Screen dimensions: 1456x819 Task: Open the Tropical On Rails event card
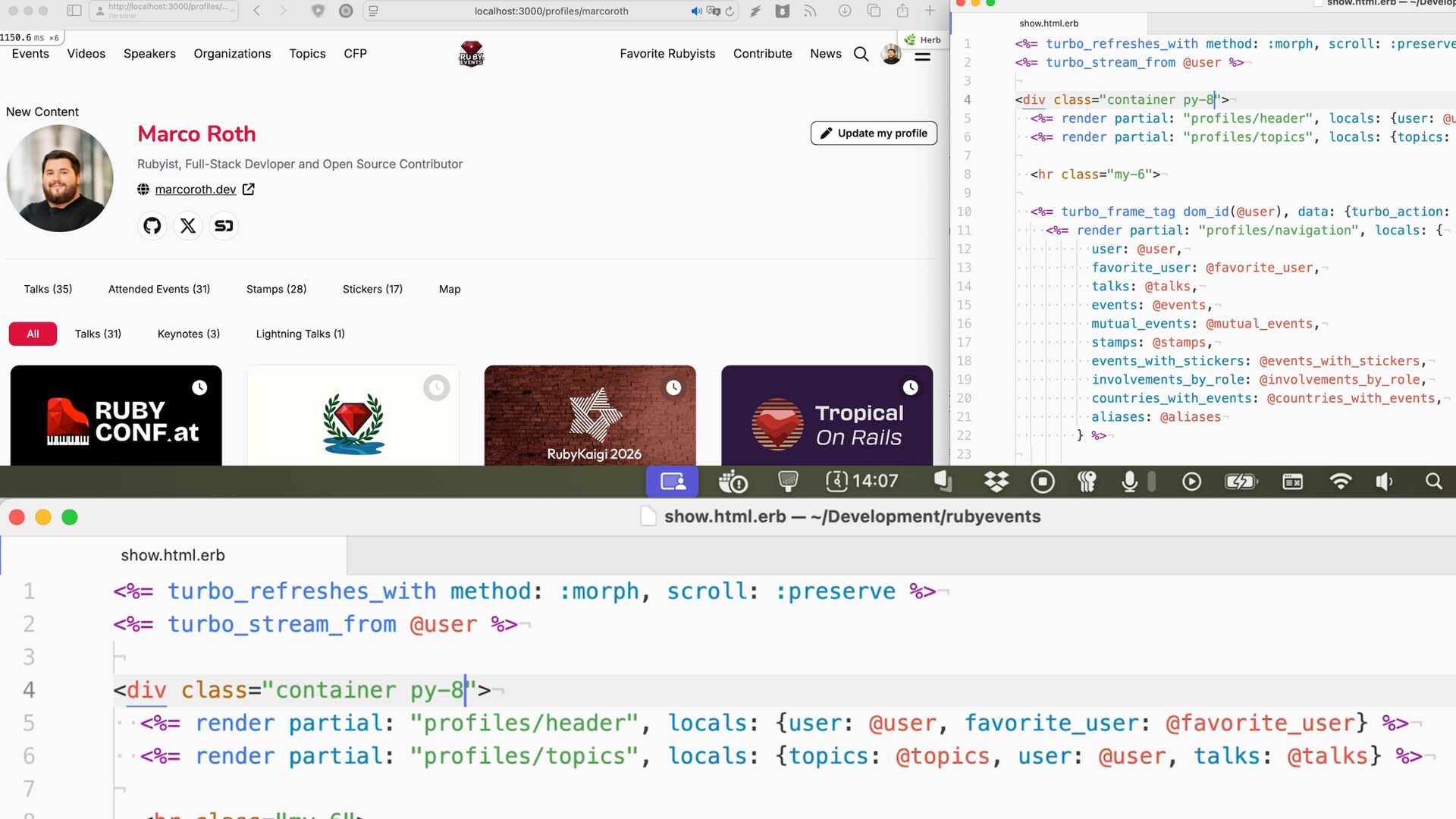point(827,416)
